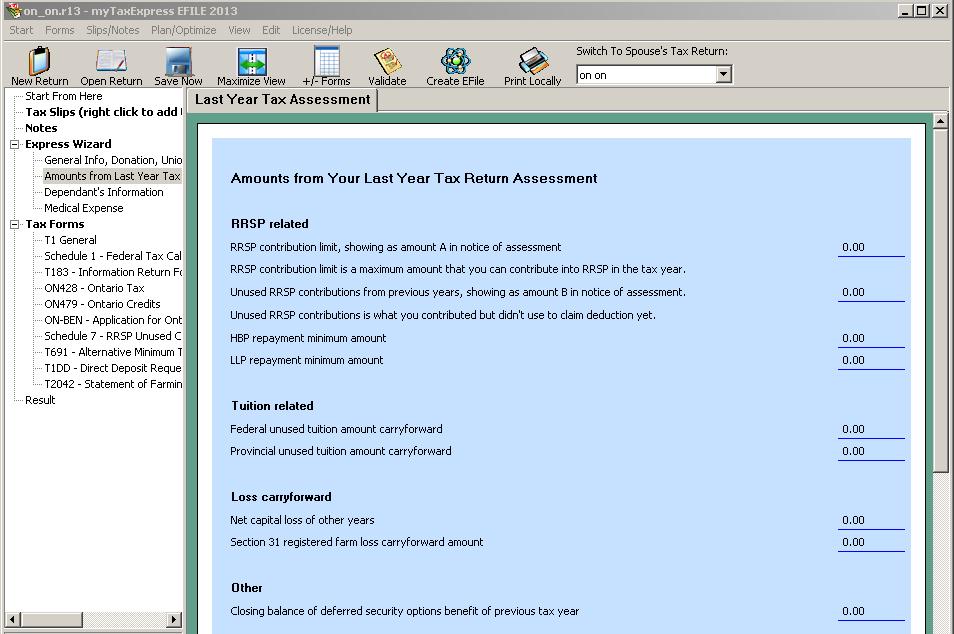Click Provincial unused tuition carryforward field
This screenshot has width=954, height=634.
click(x=871, y=451)
